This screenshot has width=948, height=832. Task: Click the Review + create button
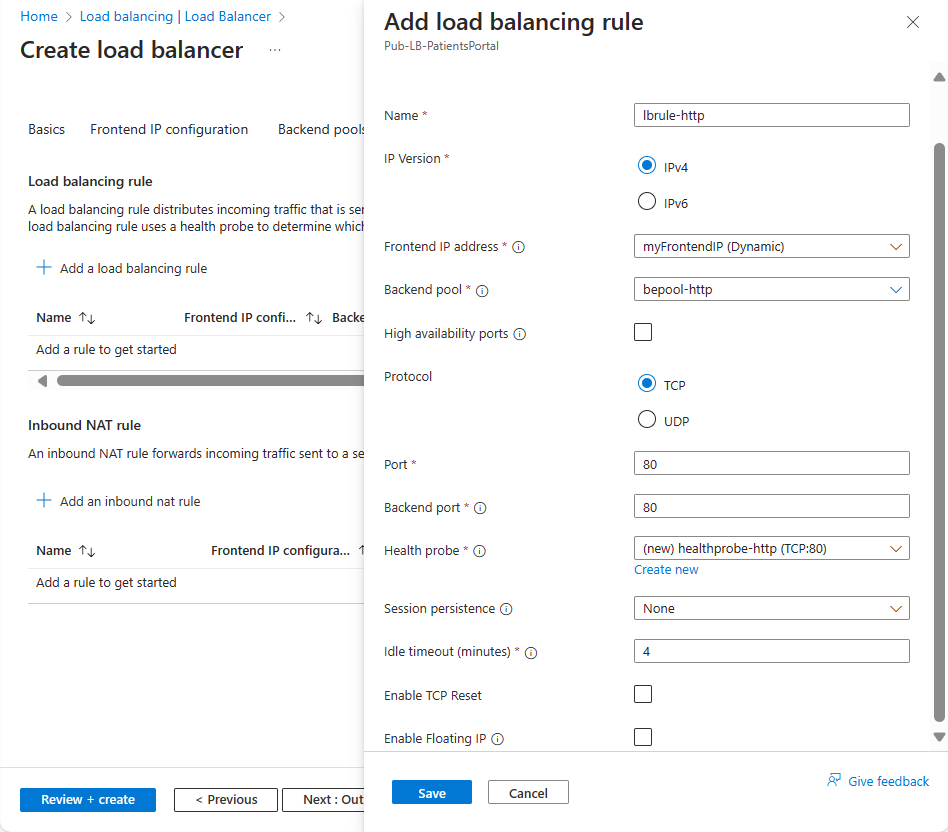(88, 799)
